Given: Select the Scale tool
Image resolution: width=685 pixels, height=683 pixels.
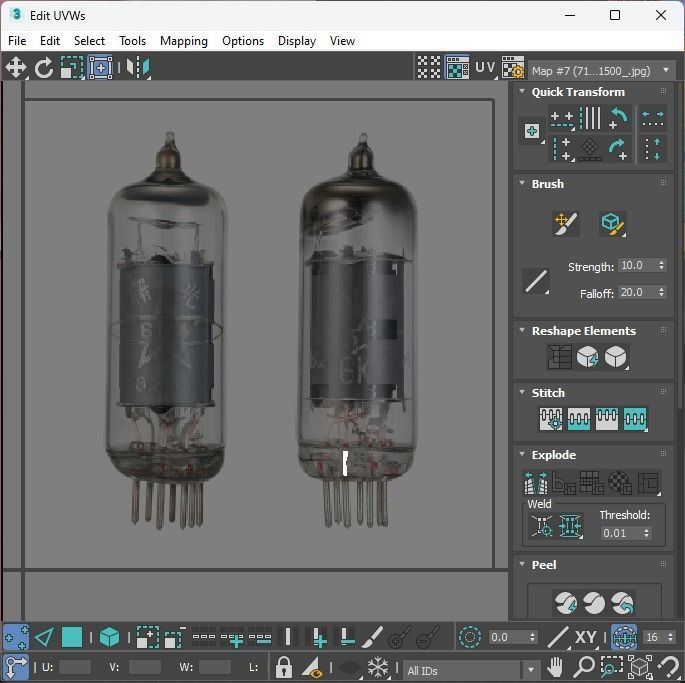Looking at the screenshot, I should (72, 68).
